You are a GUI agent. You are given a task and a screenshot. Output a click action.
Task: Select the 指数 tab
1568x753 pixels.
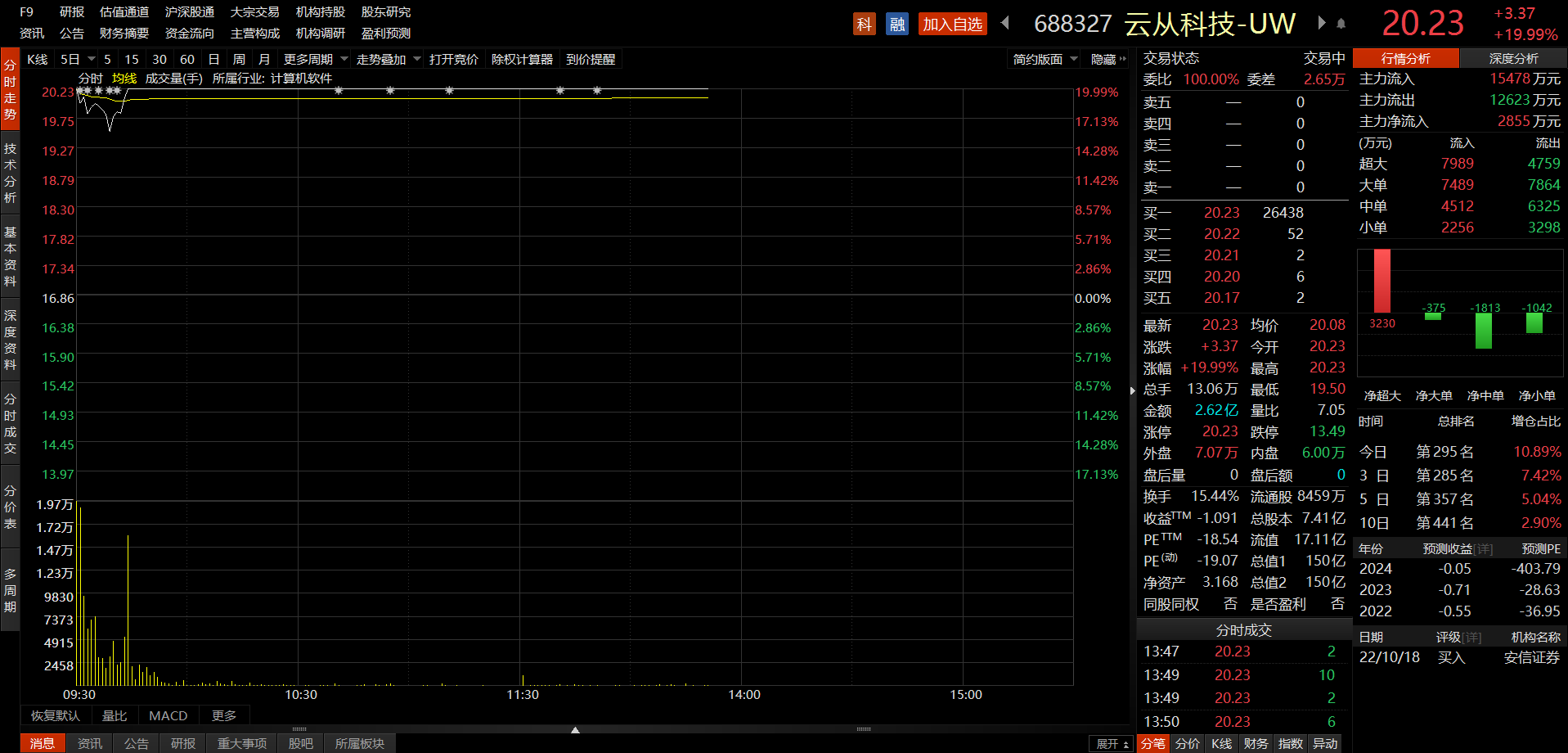coord(1291,743)
